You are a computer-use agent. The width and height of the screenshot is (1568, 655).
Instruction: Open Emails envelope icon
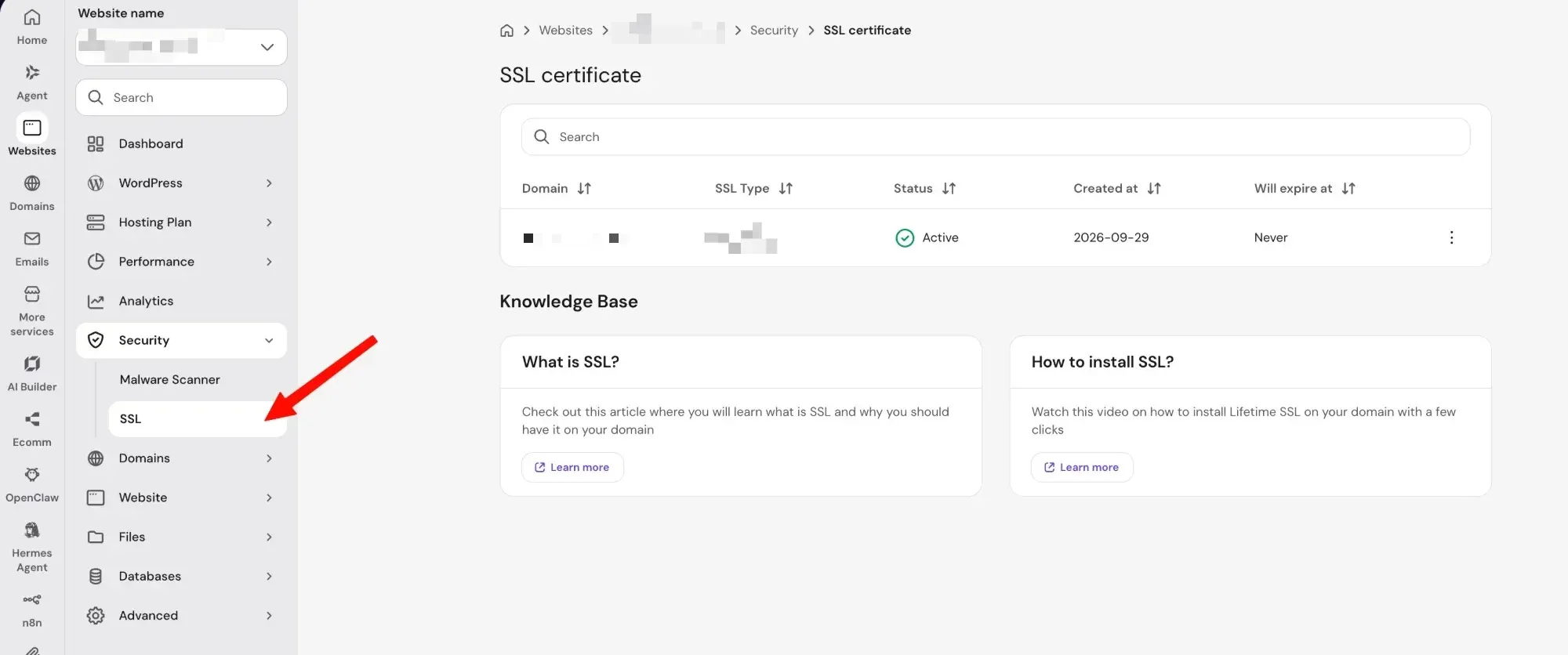point(32,239)
